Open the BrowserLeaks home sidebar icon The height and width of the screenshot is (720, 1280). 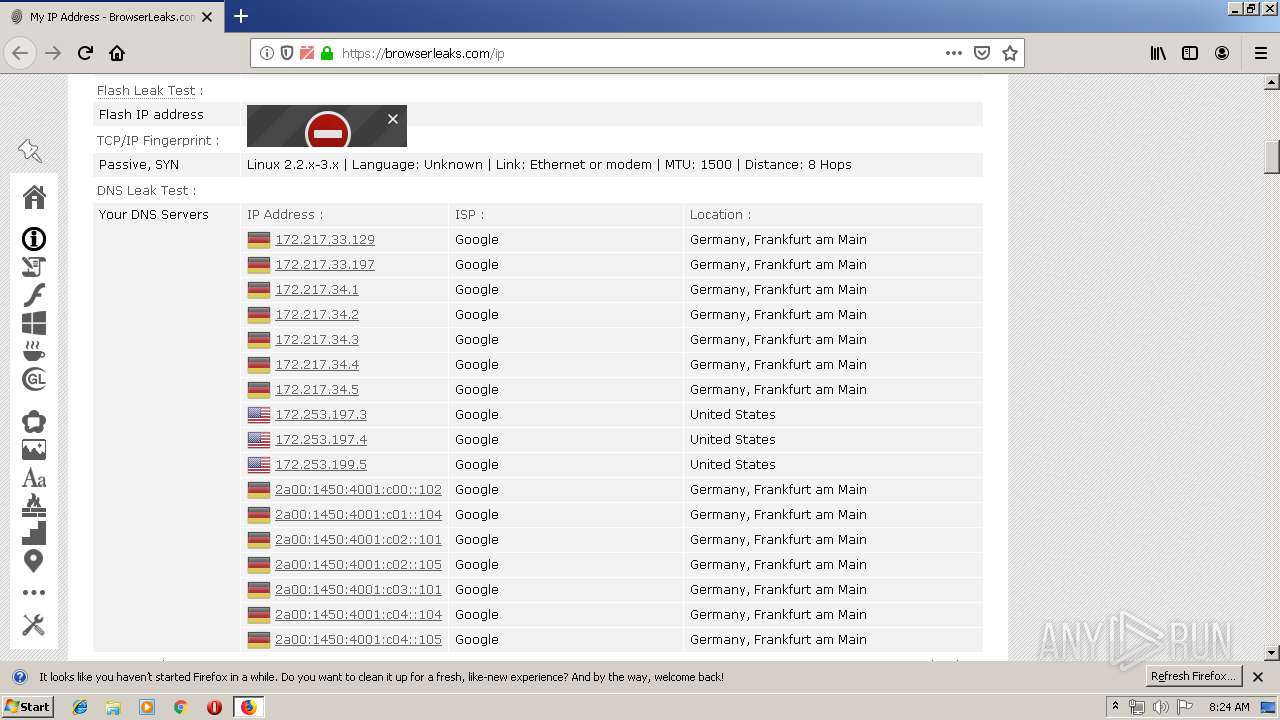click(x=34, y=197)
